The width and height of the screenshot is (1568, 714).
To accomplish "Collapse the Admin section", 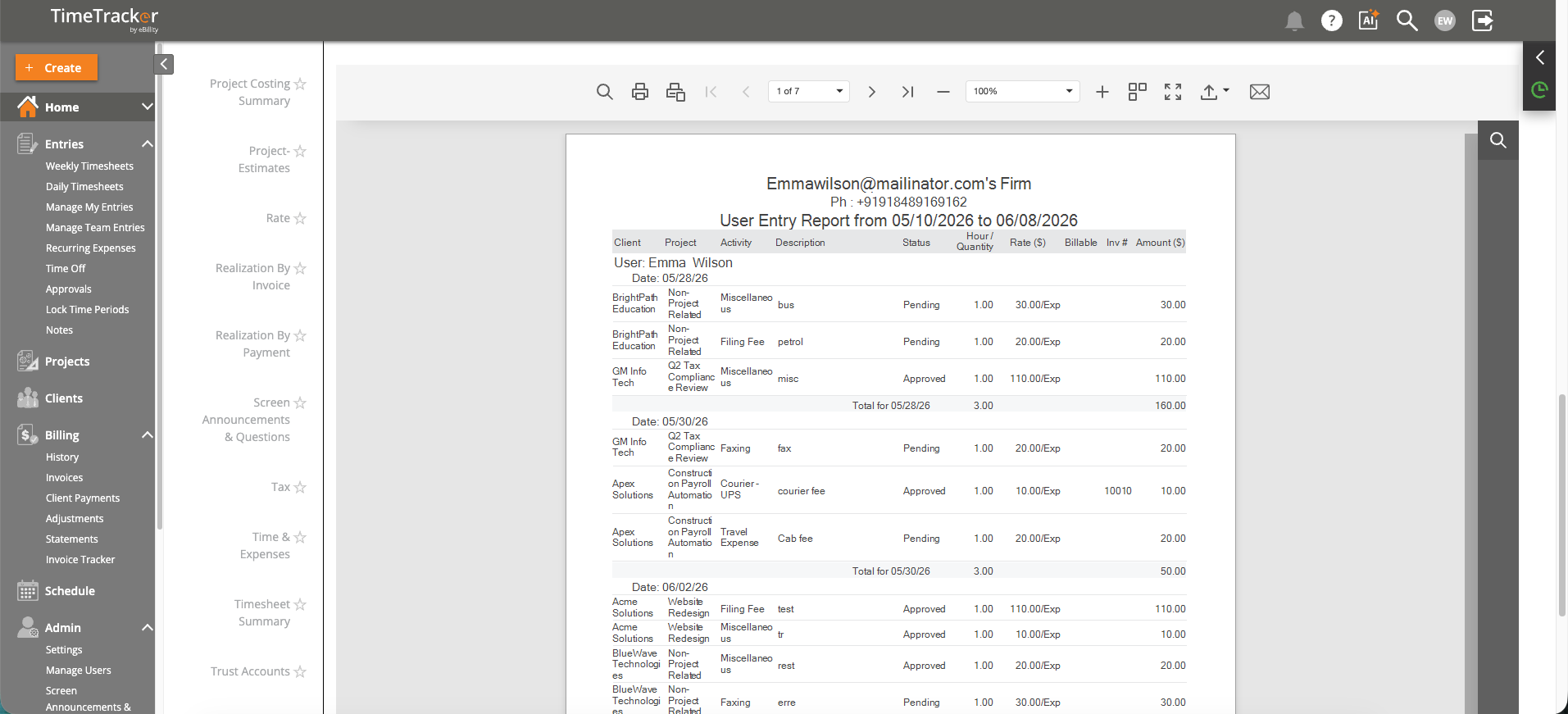I will pos(148,628).
